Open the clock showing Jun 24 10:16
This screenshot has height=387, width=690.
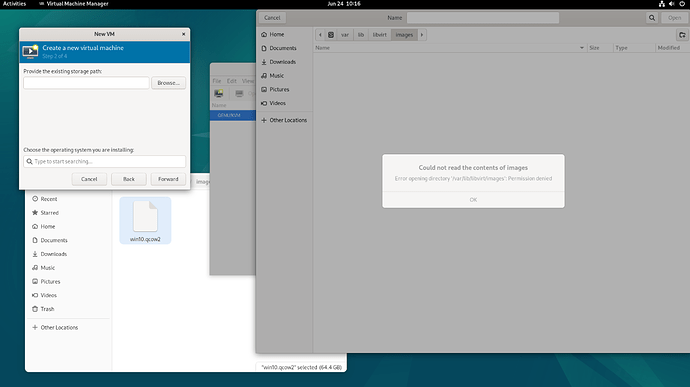coord(344,4)
